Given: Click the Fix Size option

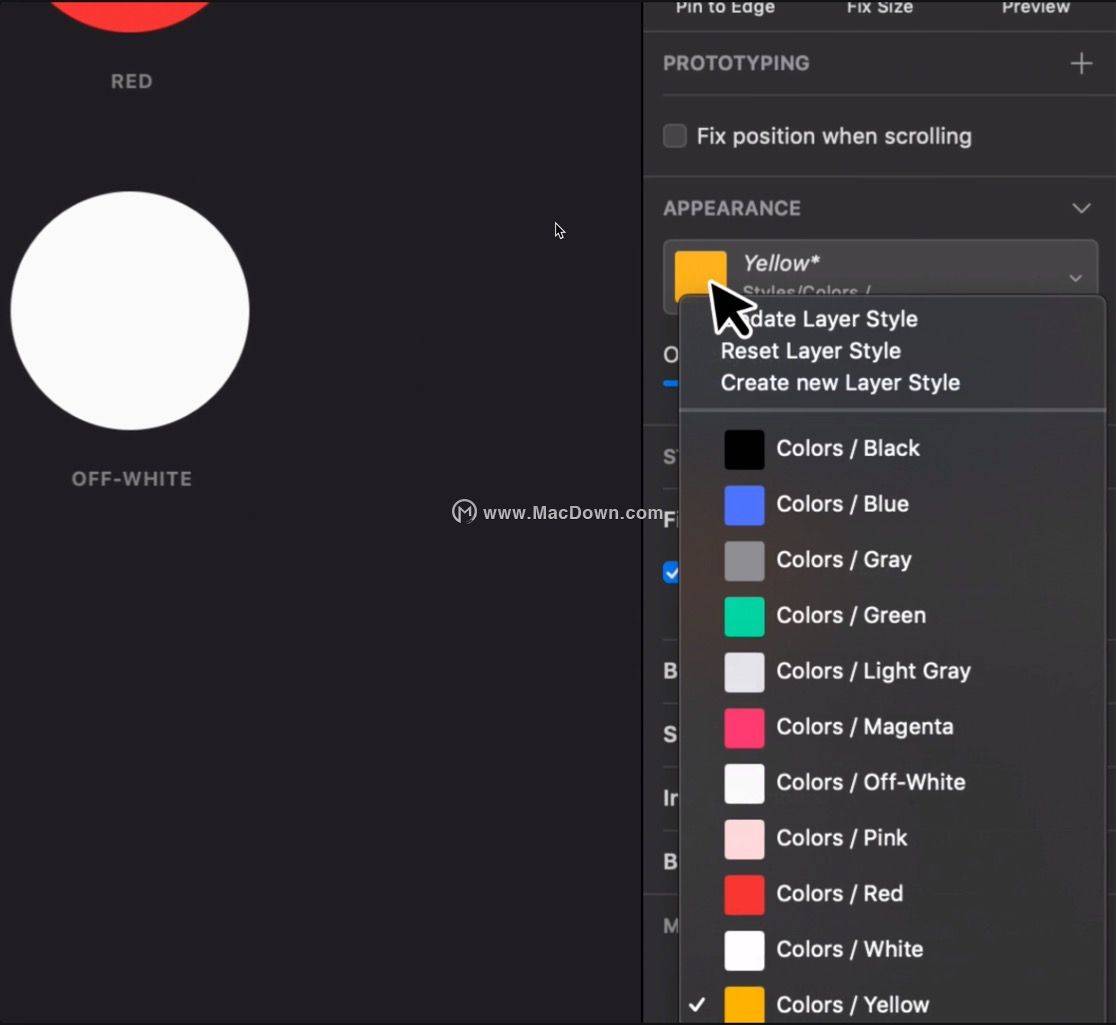Looking at the screenshot, I should coord(880,7).
